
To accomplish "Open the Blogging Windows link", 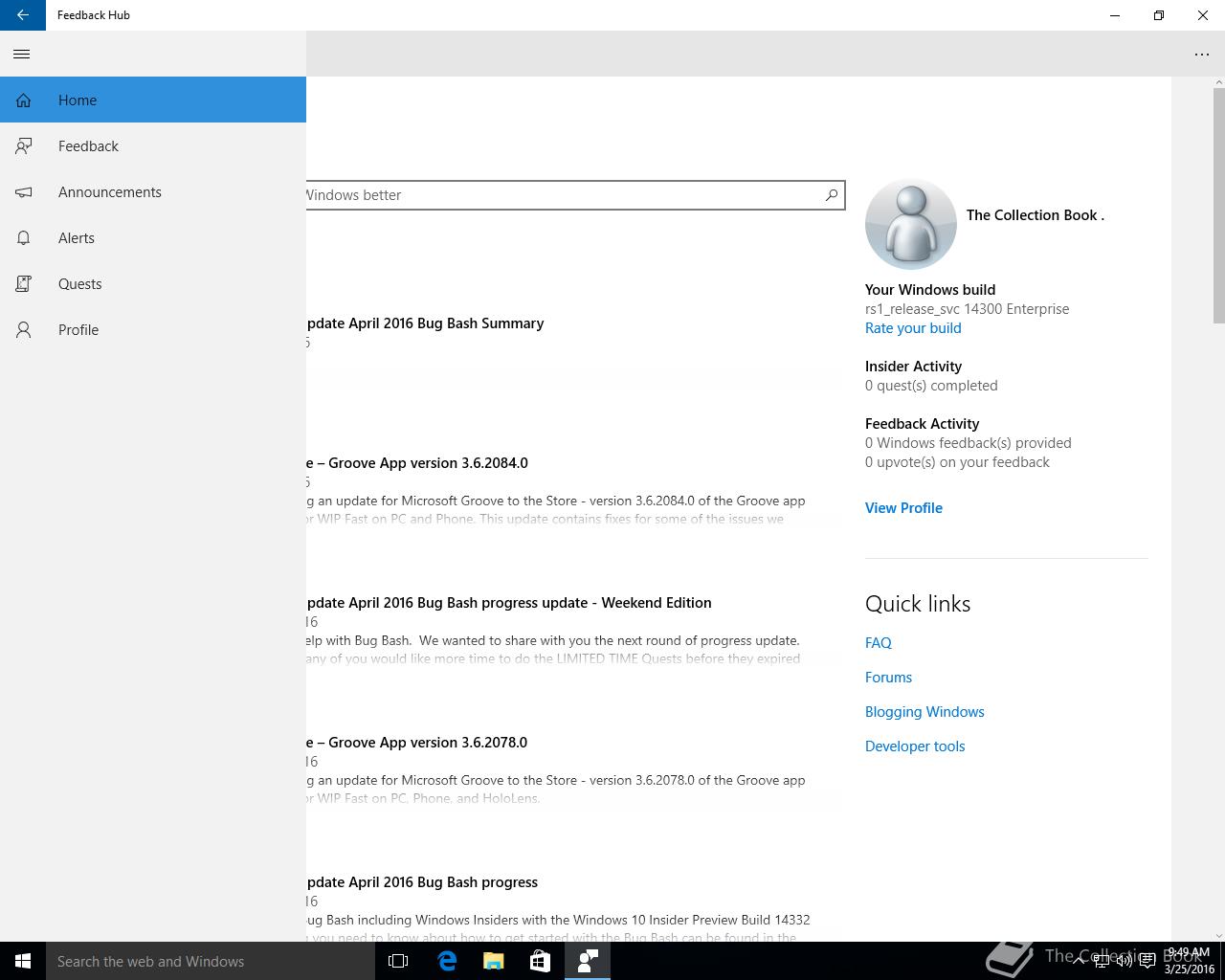I will (x=924, y=711).
